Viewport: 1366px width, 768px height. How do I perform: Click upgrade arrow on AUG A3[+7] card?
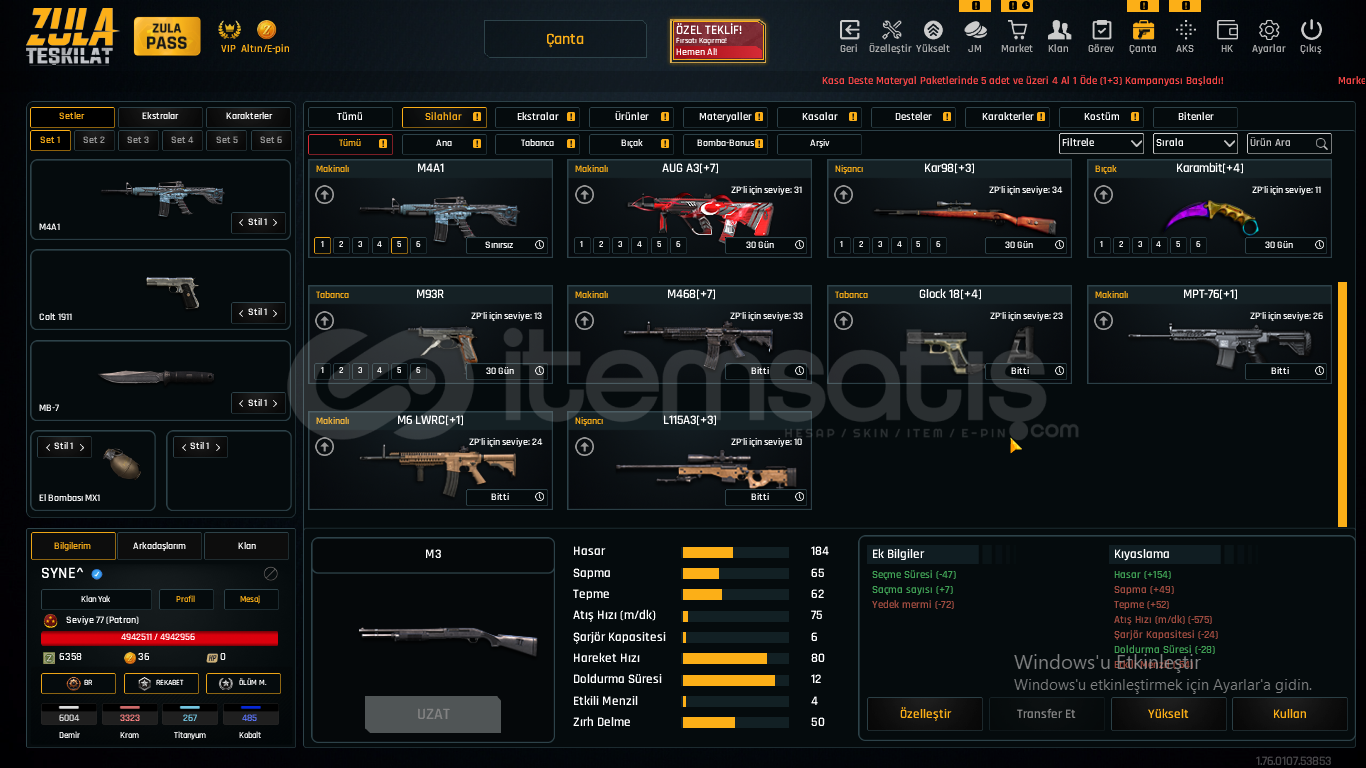pyautogui.click(x=583, y=195)
